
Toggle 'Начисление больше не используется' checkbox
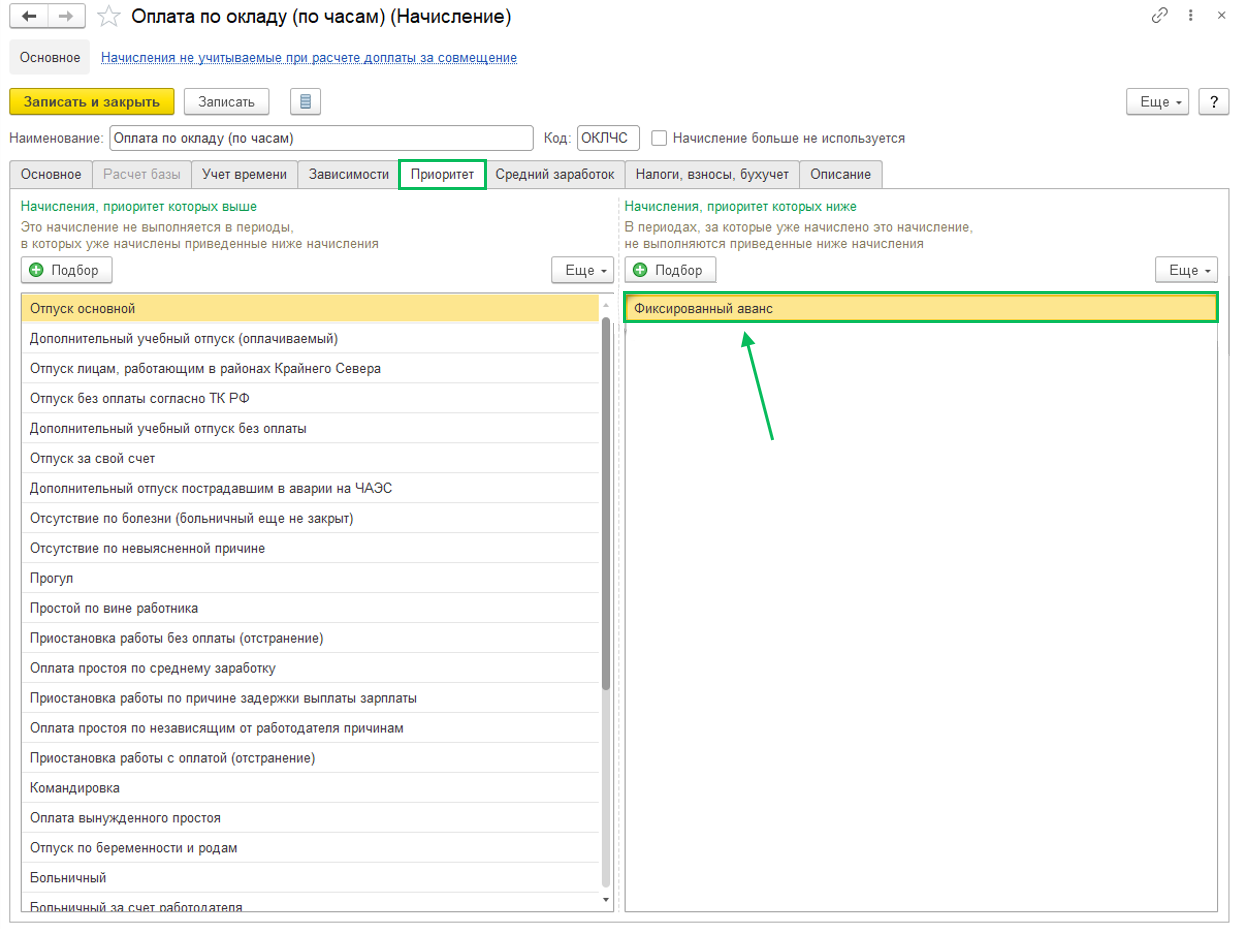pyautogui.click(x=659, y=138)
